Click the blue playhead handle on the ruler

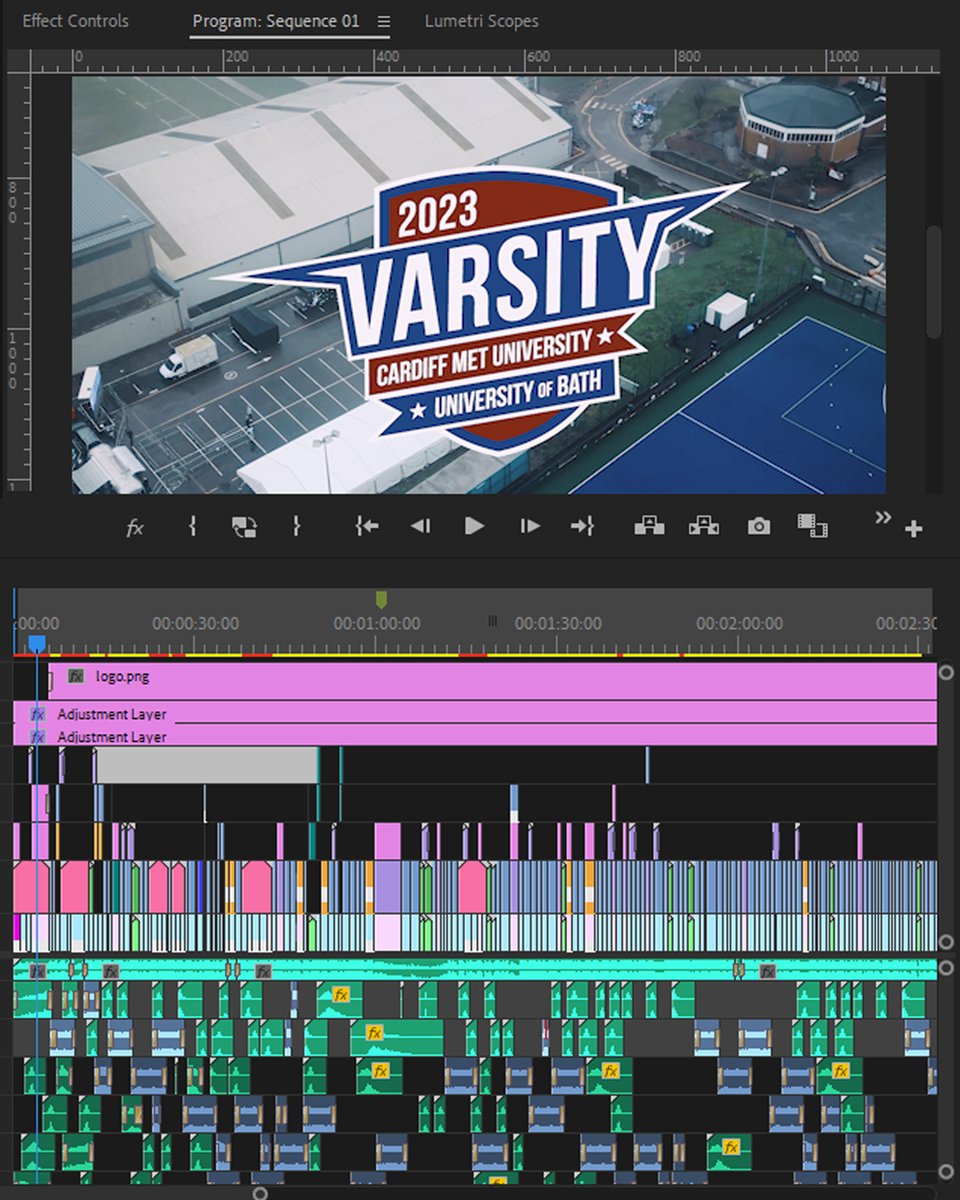tap(36, 644)
